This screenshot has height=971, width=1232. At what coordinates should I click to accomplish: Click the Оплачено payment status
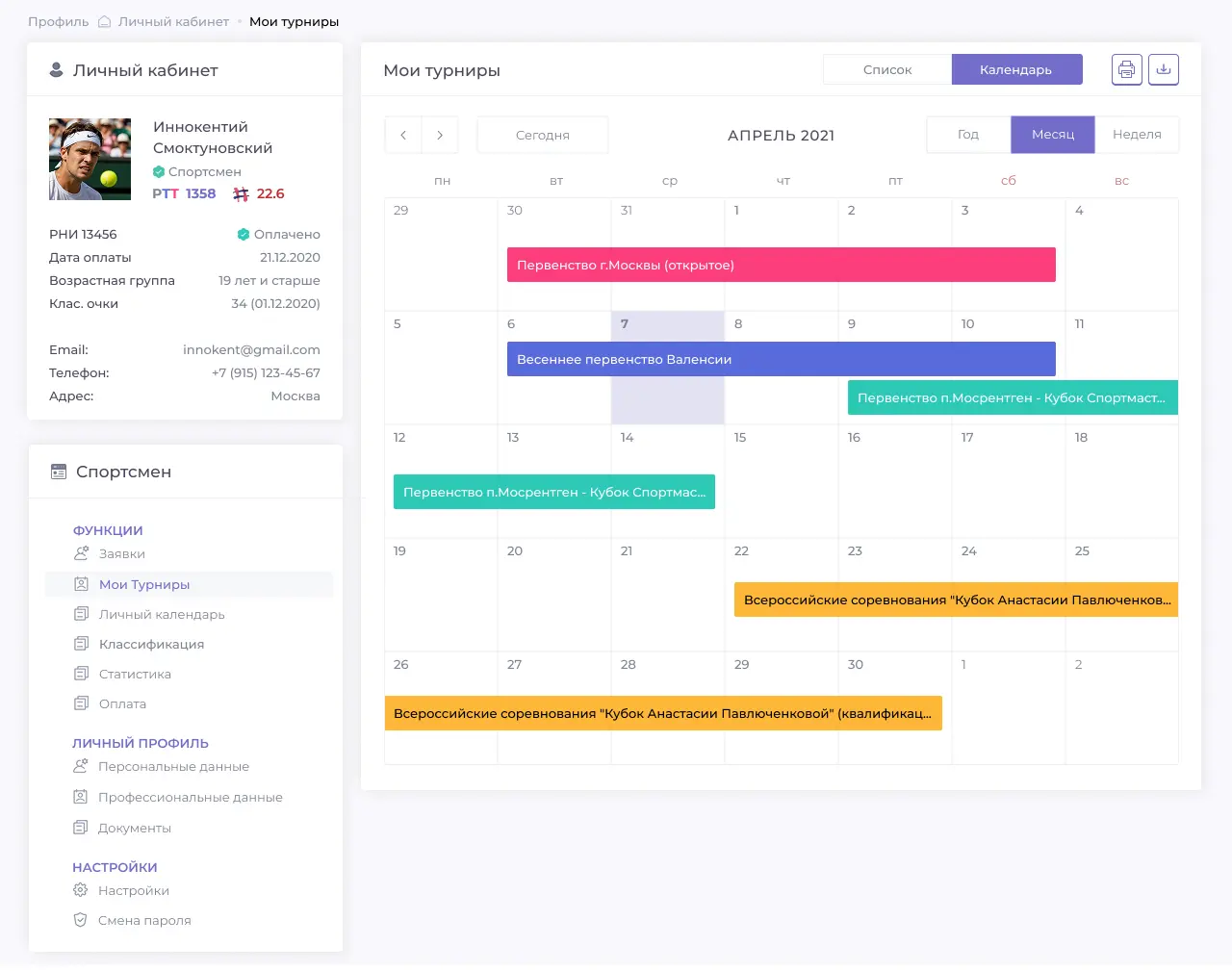(279, 234)
